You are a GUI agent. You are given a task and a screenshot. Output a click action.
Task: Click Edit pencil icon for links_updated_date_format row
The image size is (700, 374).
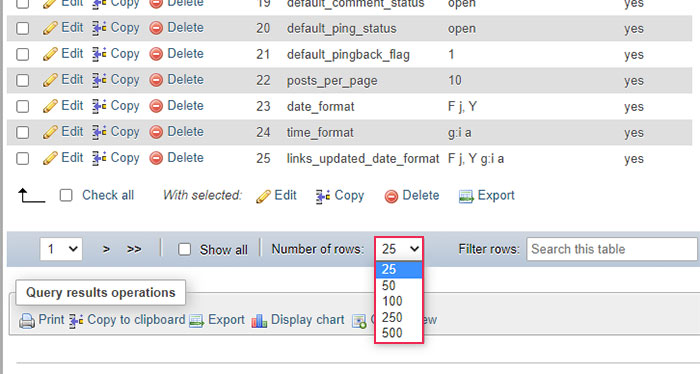pyautogui.click(x=50, y=158)
